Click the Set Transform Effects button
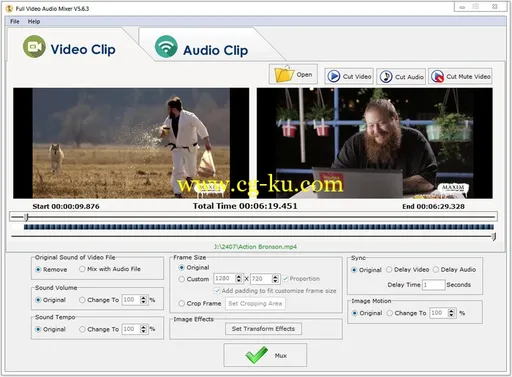The height and width of the screenshot is (377, 512). click(263, 329)
